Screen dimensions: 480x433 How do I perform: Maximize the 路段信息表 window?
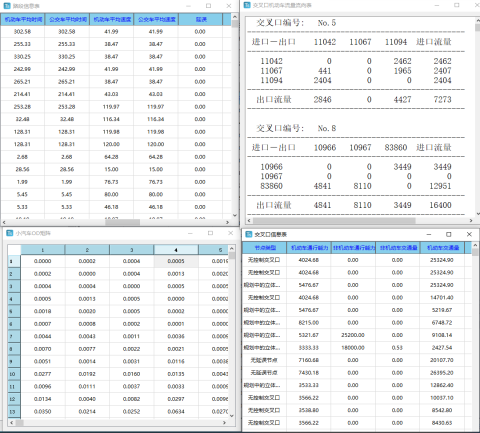(x=208, y=6)
